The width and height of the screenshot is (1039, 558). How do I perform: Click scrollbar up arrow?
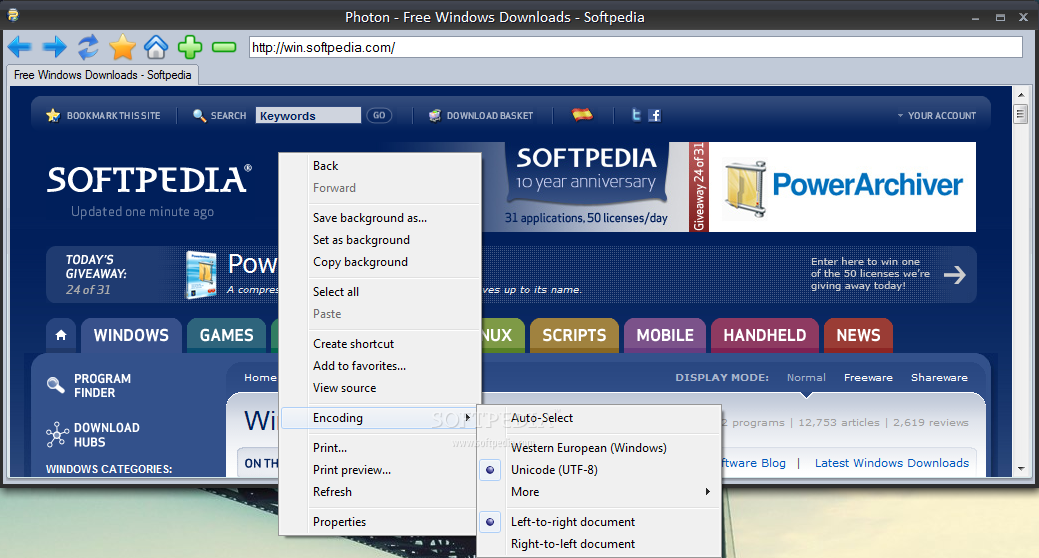pyautogui.click(x=1021, y=95)
